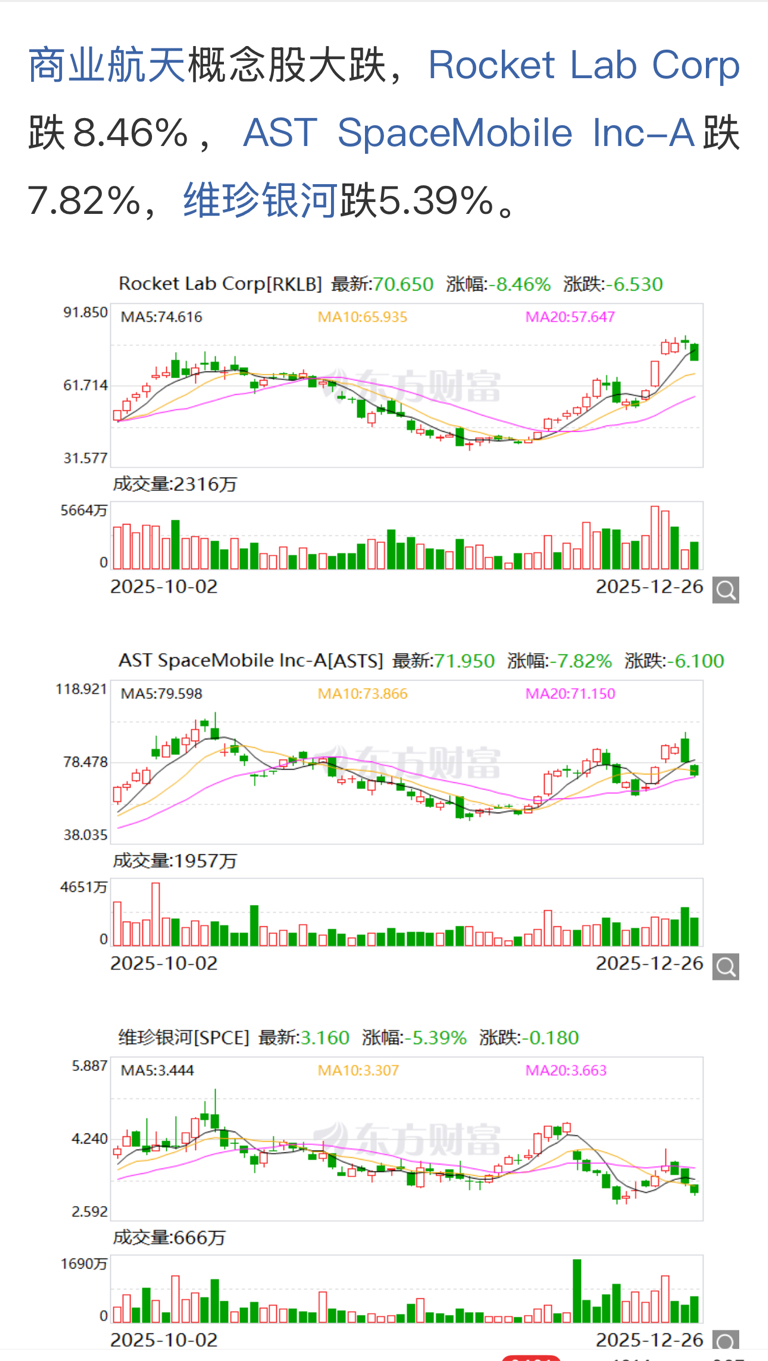768x1361 pixels.
Task: Select the ASTS drop value -6.100
Action: [695, 661]
